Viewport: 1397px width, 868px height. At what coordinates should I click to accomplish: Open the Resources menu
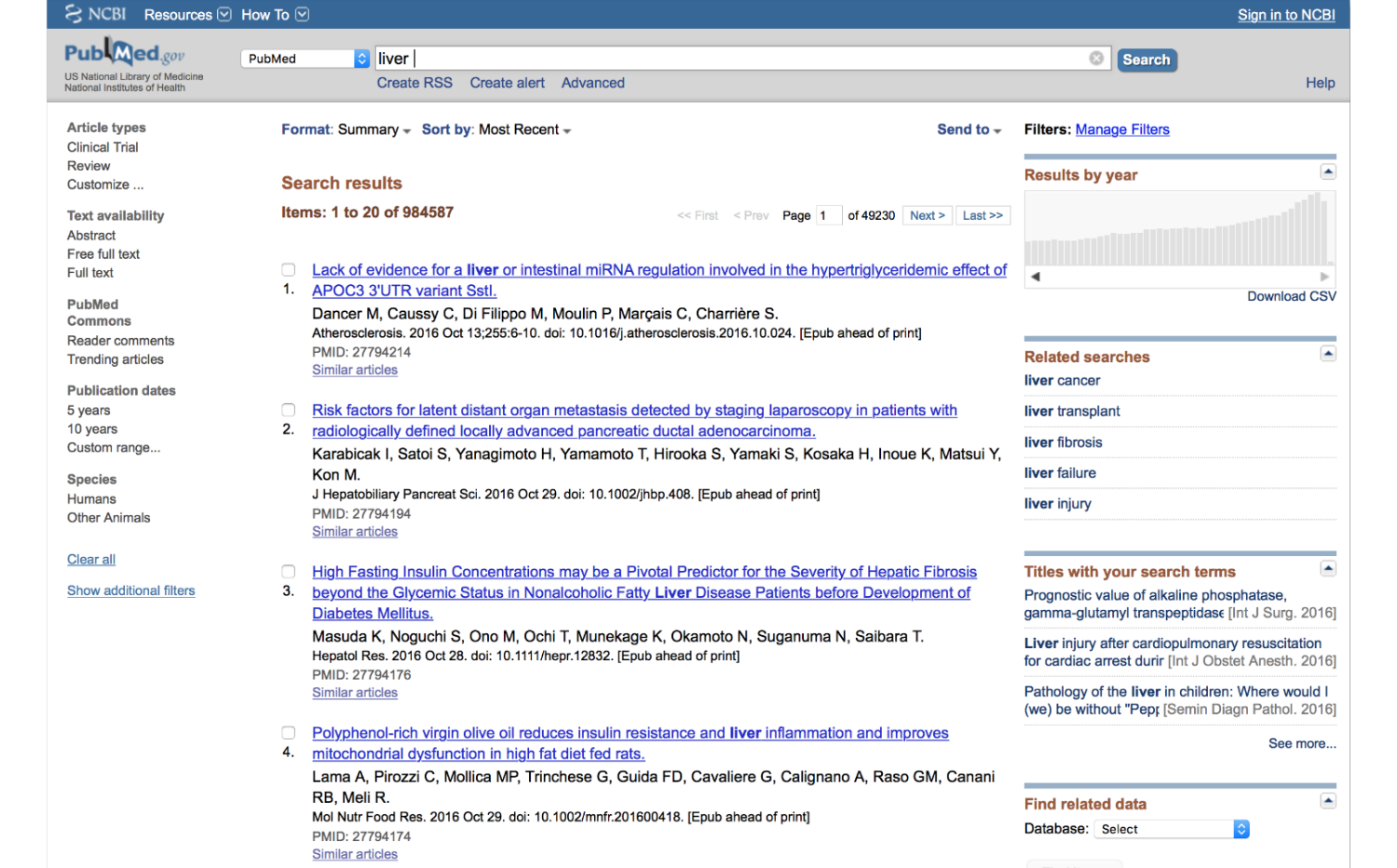[x=187, y=15]
